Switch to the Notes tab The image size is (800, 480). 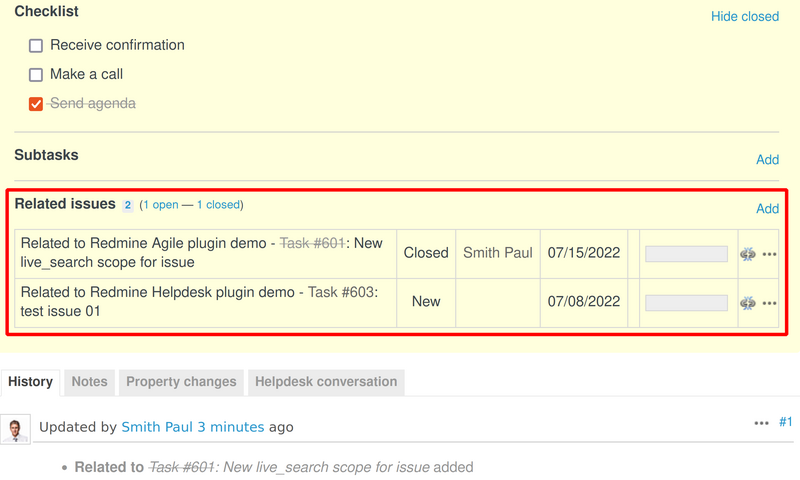tap(89, 382)
